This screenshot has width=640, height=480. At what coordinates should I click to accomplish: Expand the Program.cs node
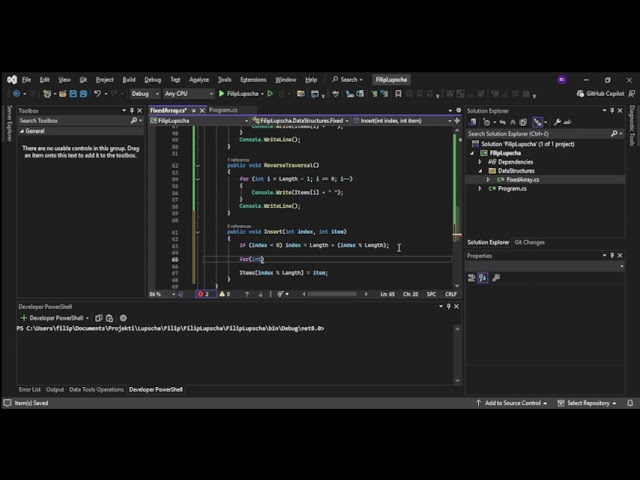480,189
